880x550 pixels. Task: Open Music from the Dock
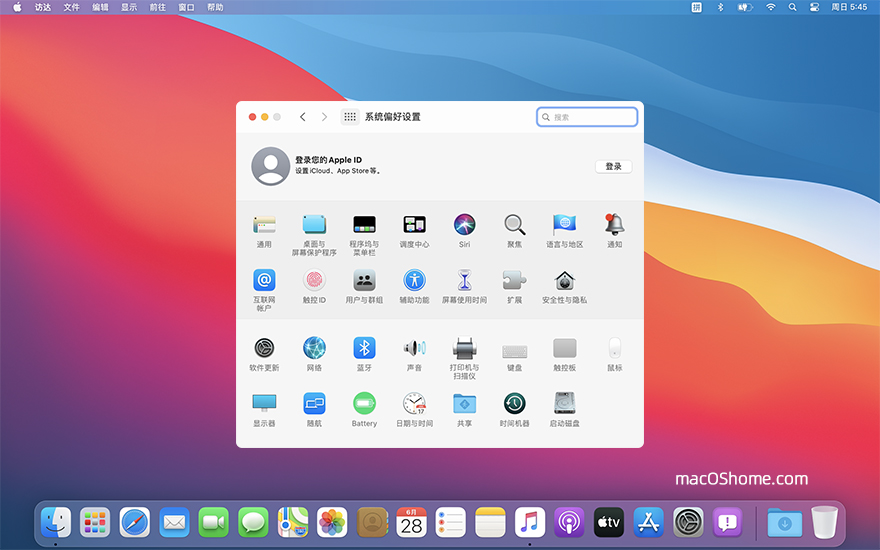point(530,522)
